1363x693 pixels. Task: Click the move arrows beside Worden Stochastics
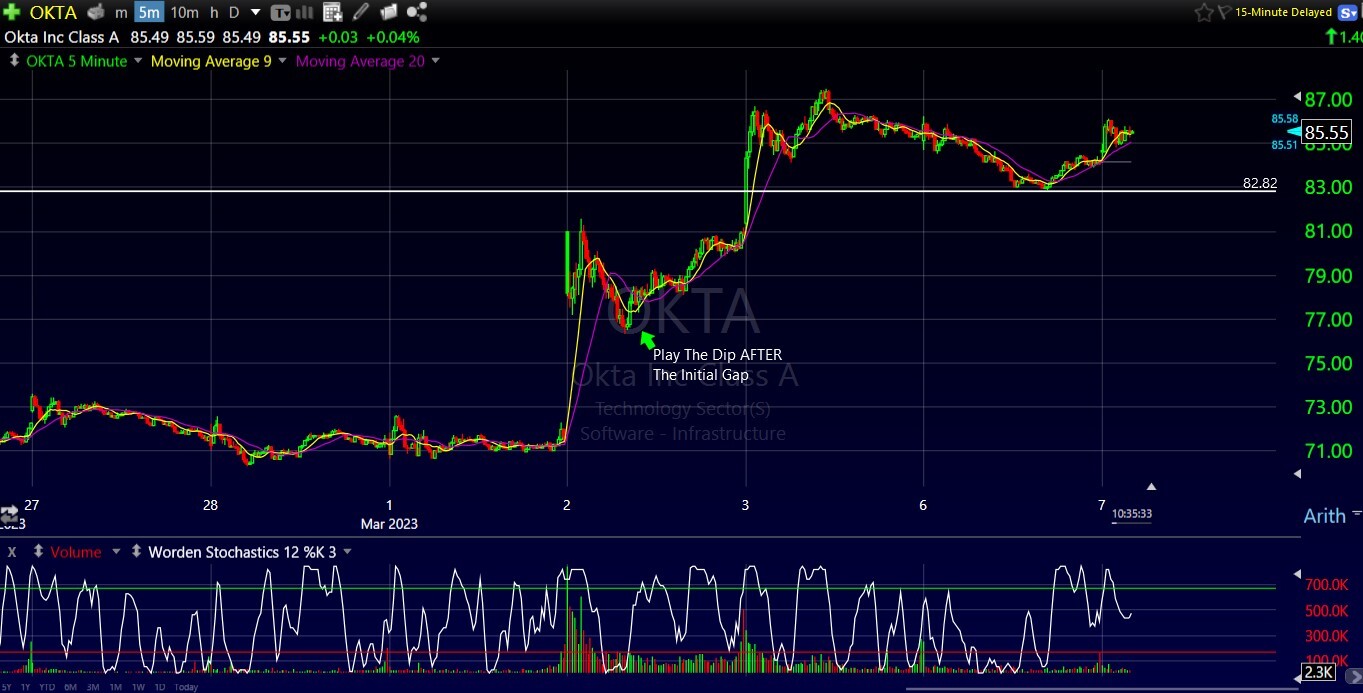135,551
